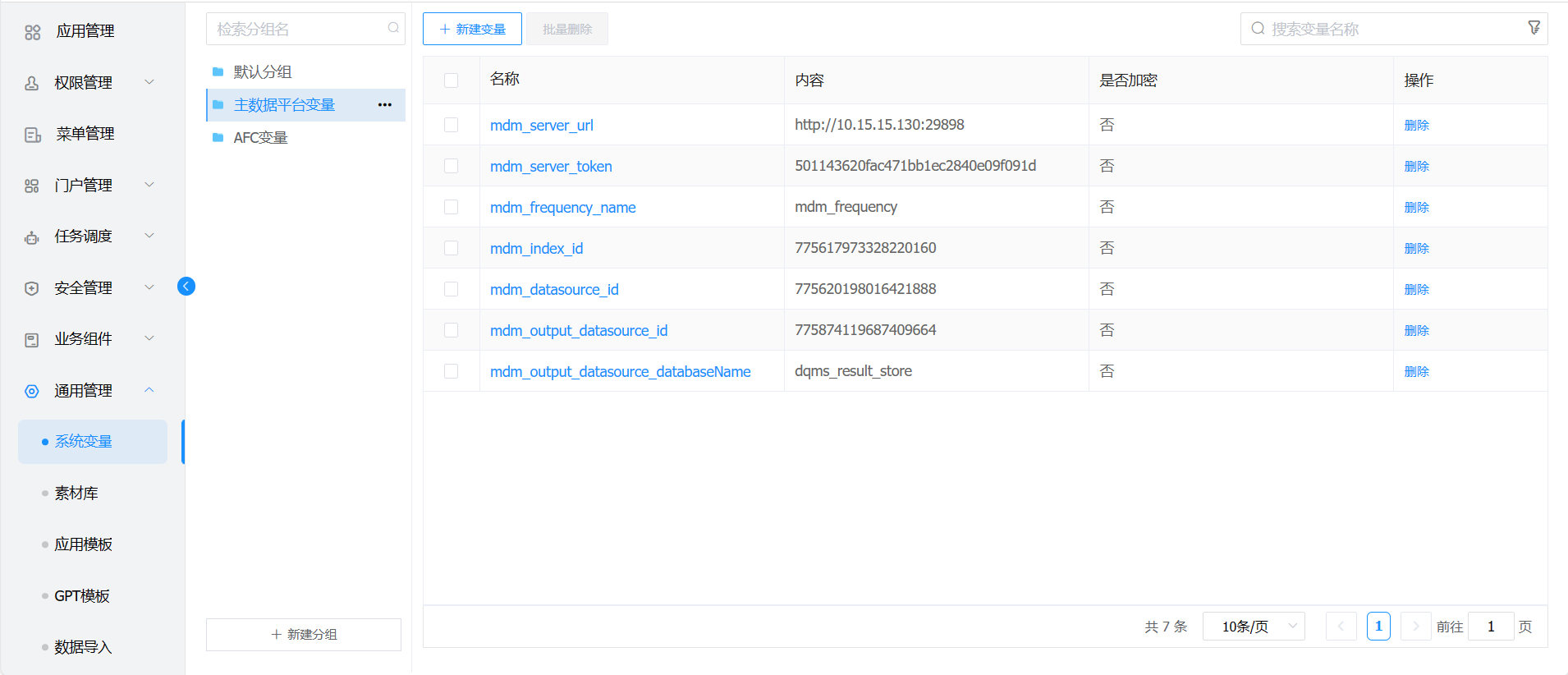The image size is (1568, 675).
Task: Click the 新建变量 button
Action: click(x=472, y=29)
